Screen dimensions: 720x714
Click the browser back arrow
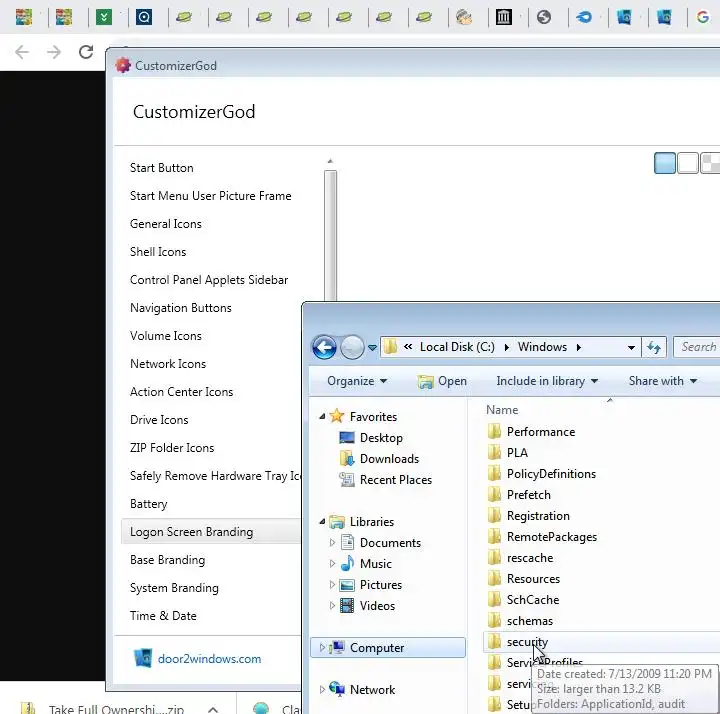pos(22,52)
